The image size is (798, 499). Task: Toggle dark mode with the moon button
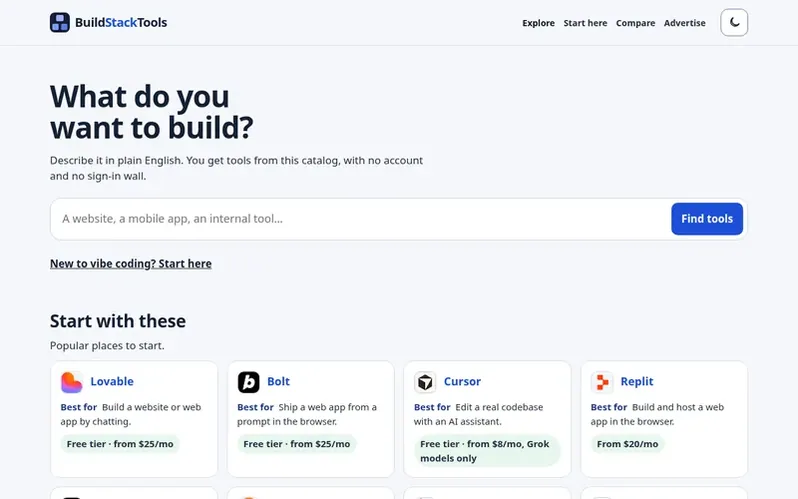pyautogui.click(x=734, y=22)
